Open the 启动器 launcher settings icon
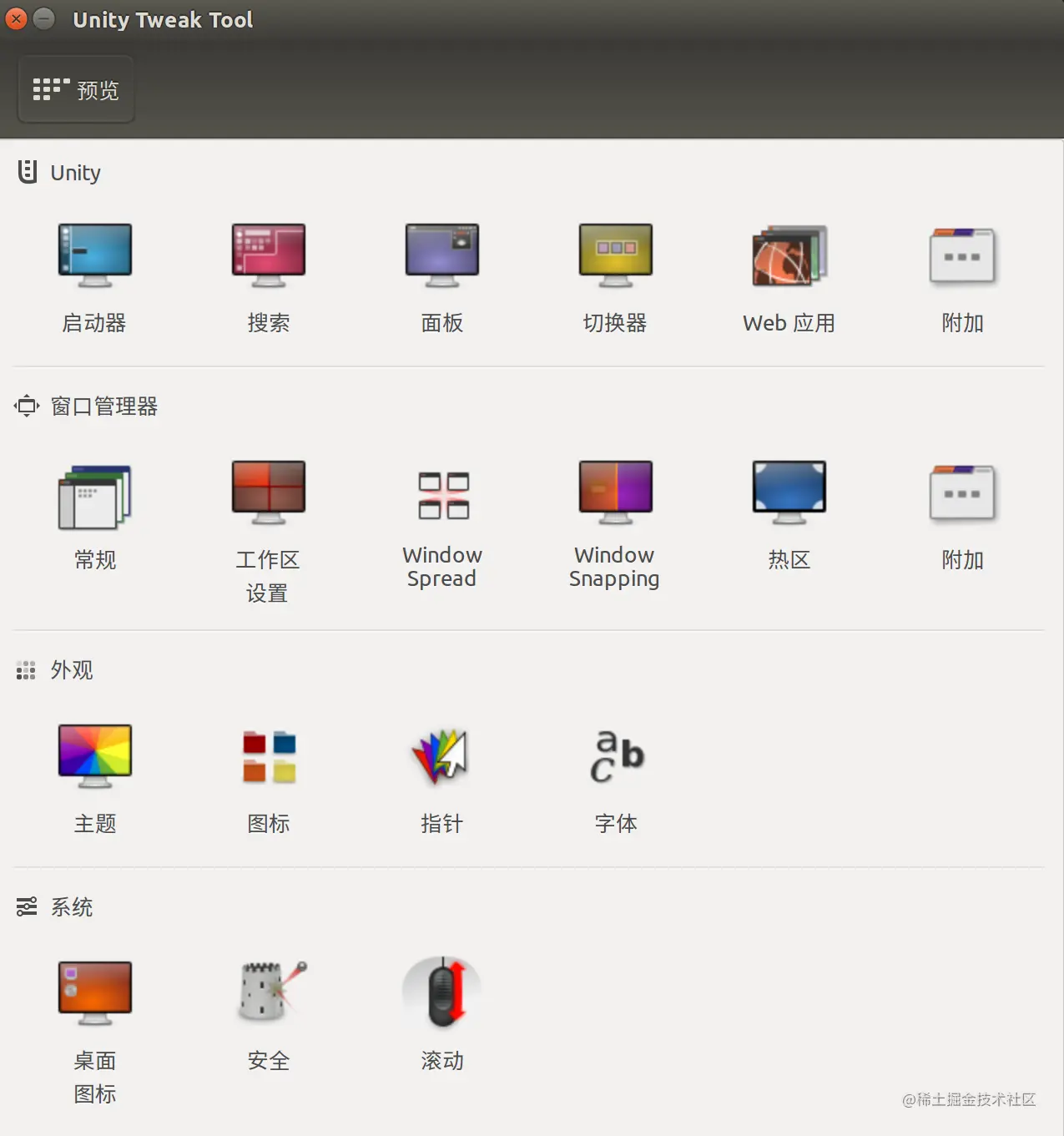 (94, 255)
